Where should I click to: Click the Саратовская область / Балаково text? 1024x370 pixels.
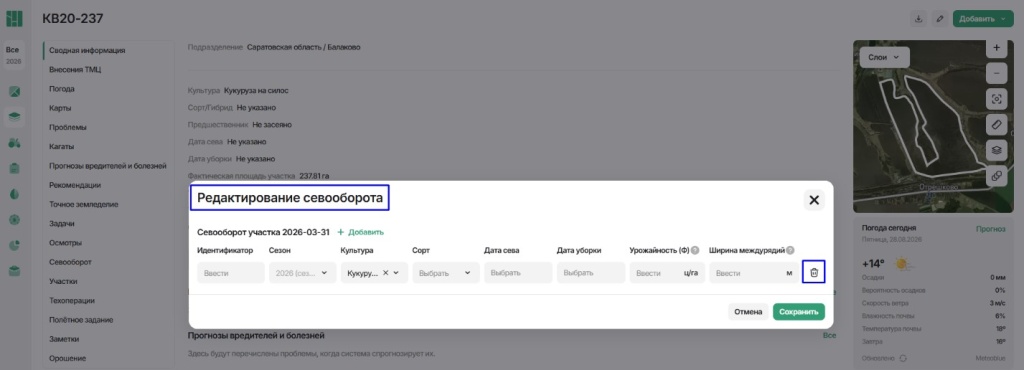[304, 47]
